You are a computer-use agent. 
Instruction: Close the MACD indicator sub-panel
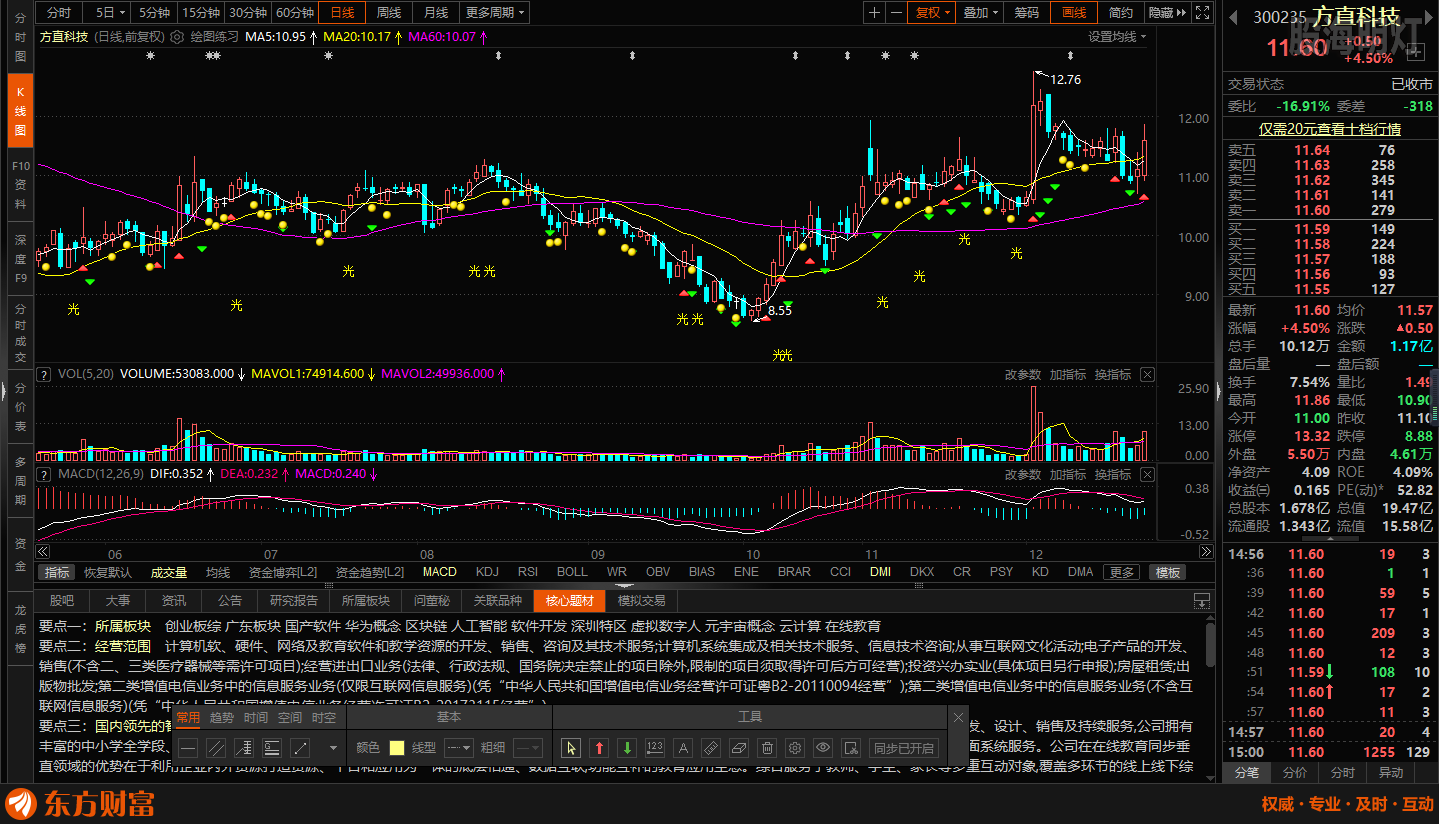pos(1147,474)
